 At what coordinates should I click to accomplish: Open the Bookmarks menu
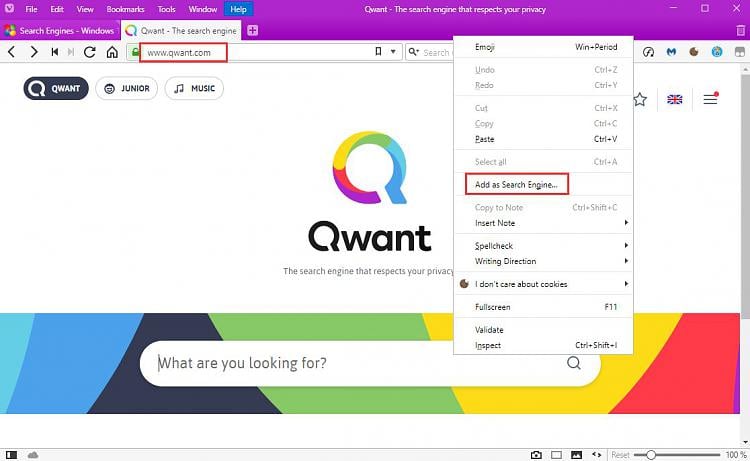[125, 9]
